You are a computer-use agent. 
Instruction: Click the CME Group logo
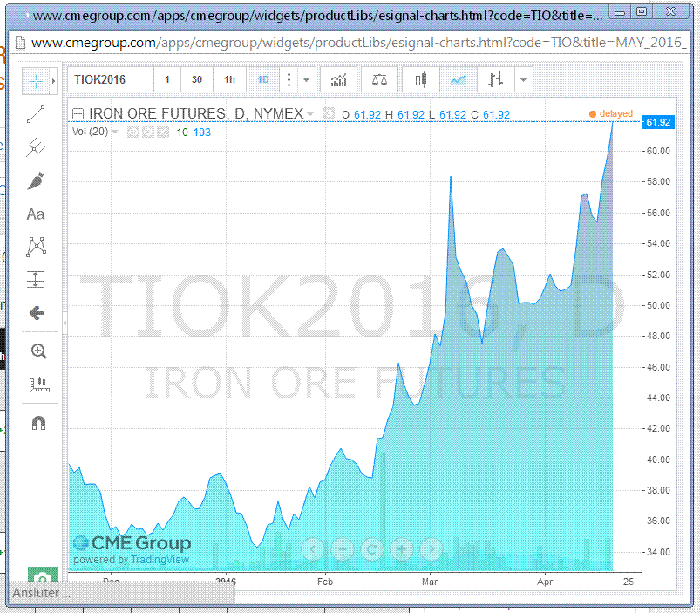coord(132,543)
